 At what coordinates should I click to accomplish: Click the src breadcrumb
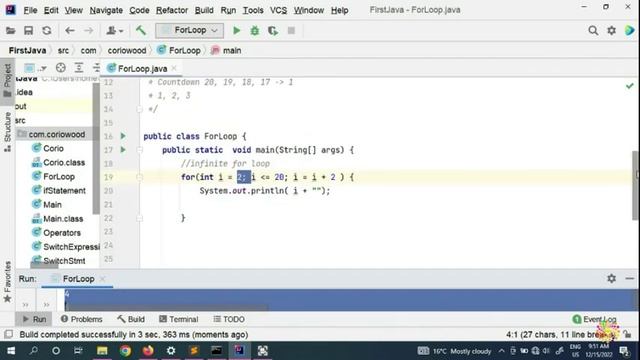63,51
